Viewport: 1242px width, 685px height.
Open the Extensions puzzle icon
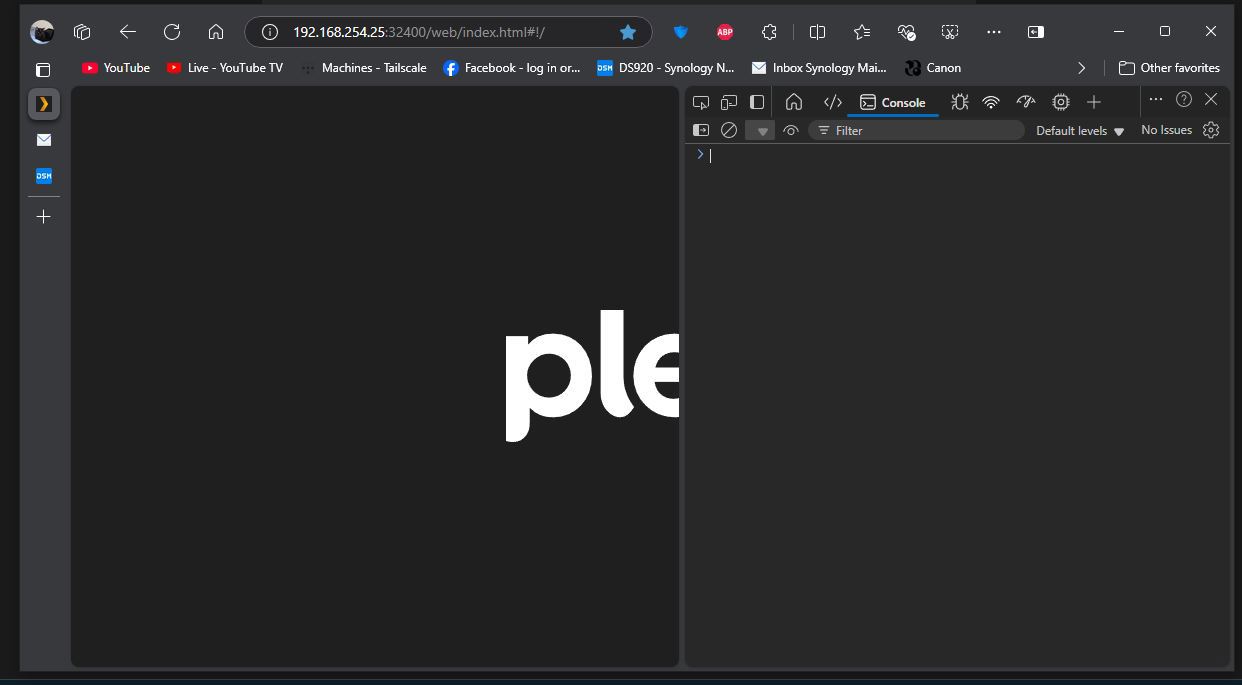(x=769, y=32)
